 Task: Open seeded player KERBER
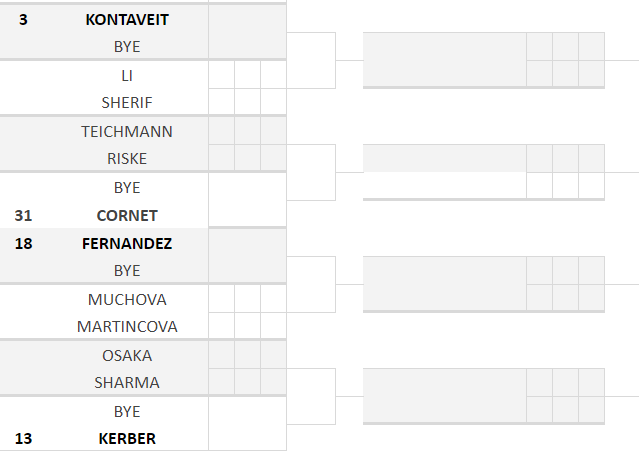tap(127, 438)
